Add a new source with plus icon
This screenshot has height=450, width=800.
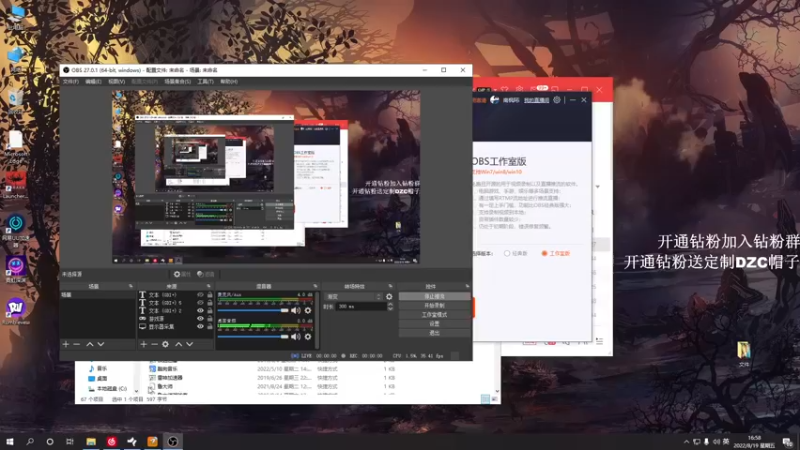pyautogui.click(x=143, y=344)
